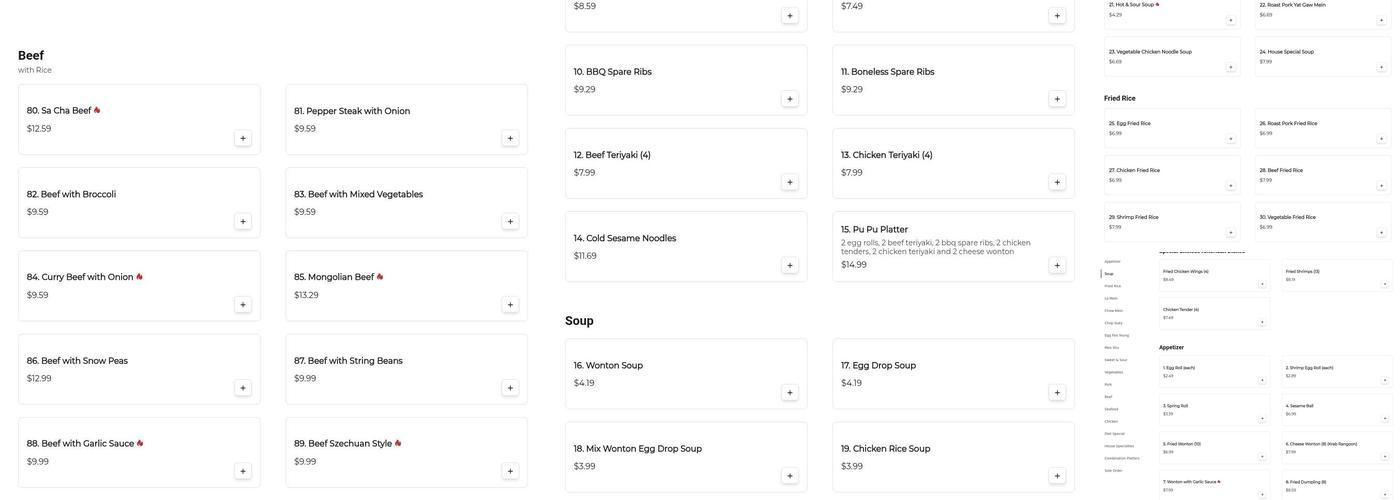Add 17. Egg Drop Soup to cart
1400x500 pixels.
(1057, 393)
